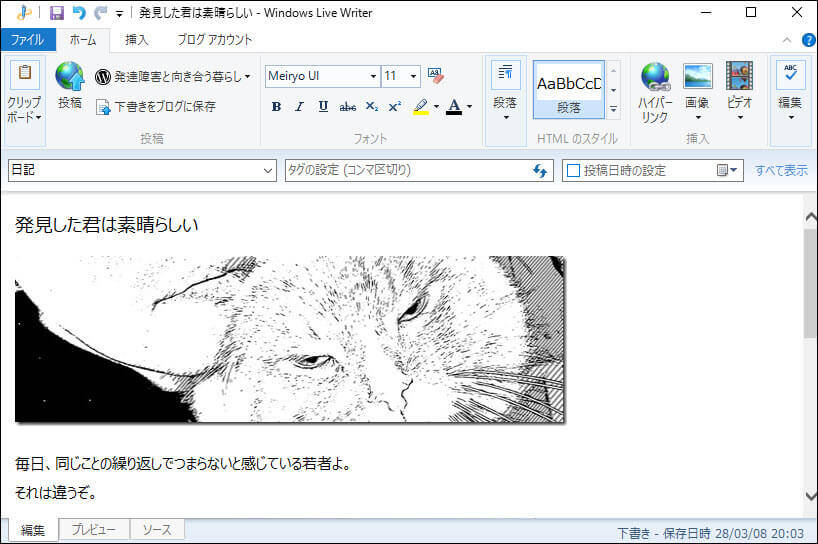818x544 pixels.
Task: Click the Windows Live Writer app icon in title bar
Action: (23, 13)
